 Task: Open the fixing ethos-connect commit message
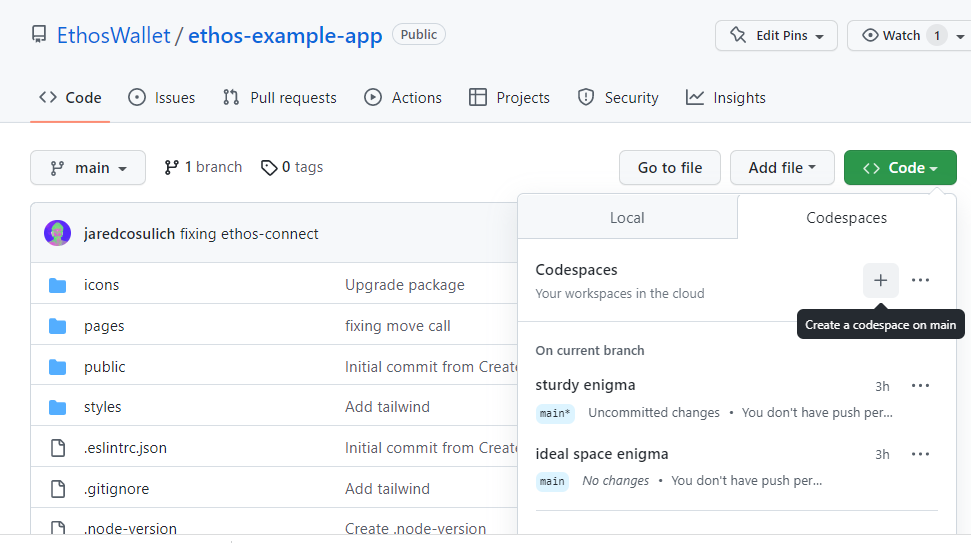249,234
